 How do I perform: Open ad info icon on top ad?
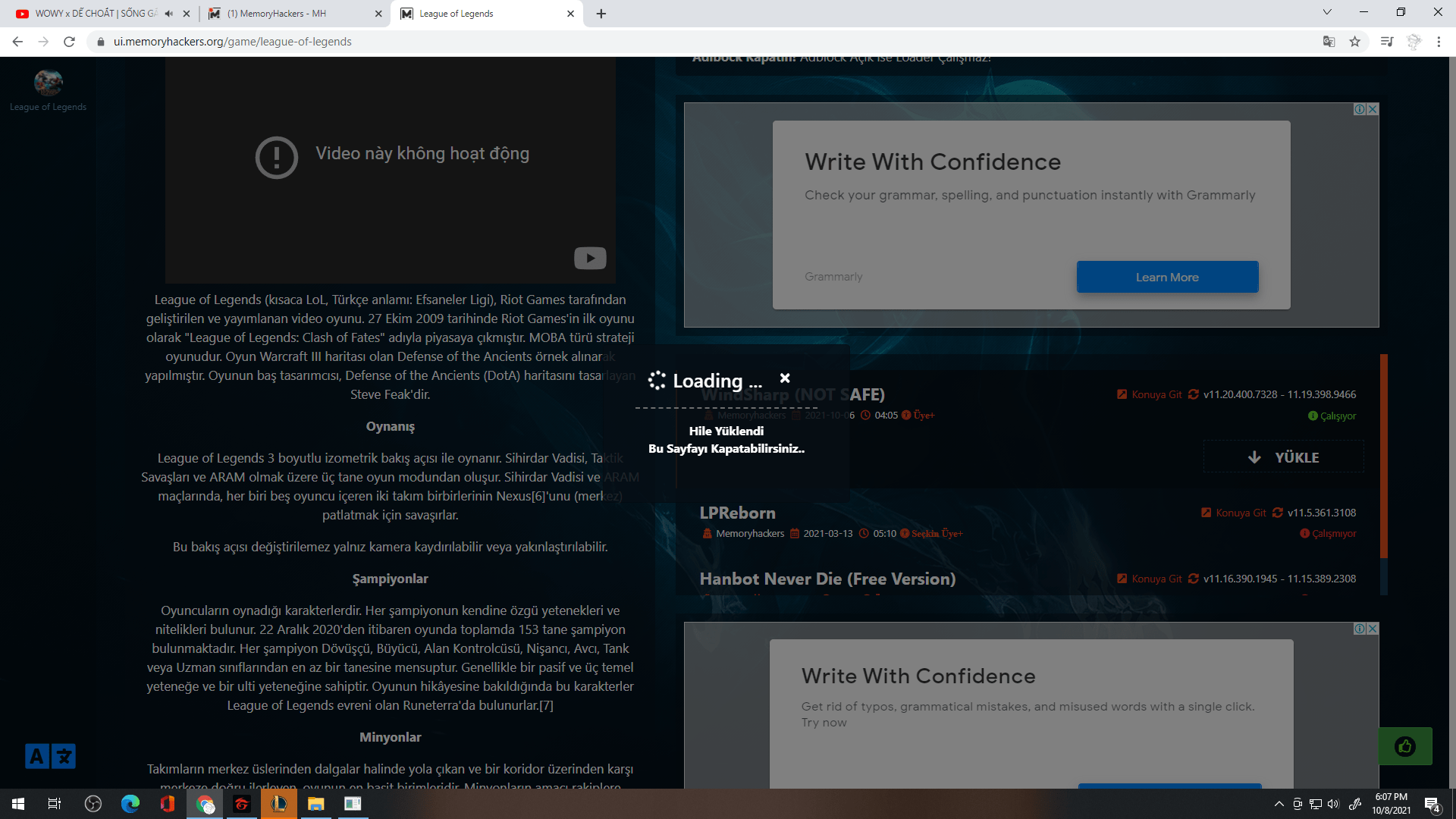coord(1360,109)
